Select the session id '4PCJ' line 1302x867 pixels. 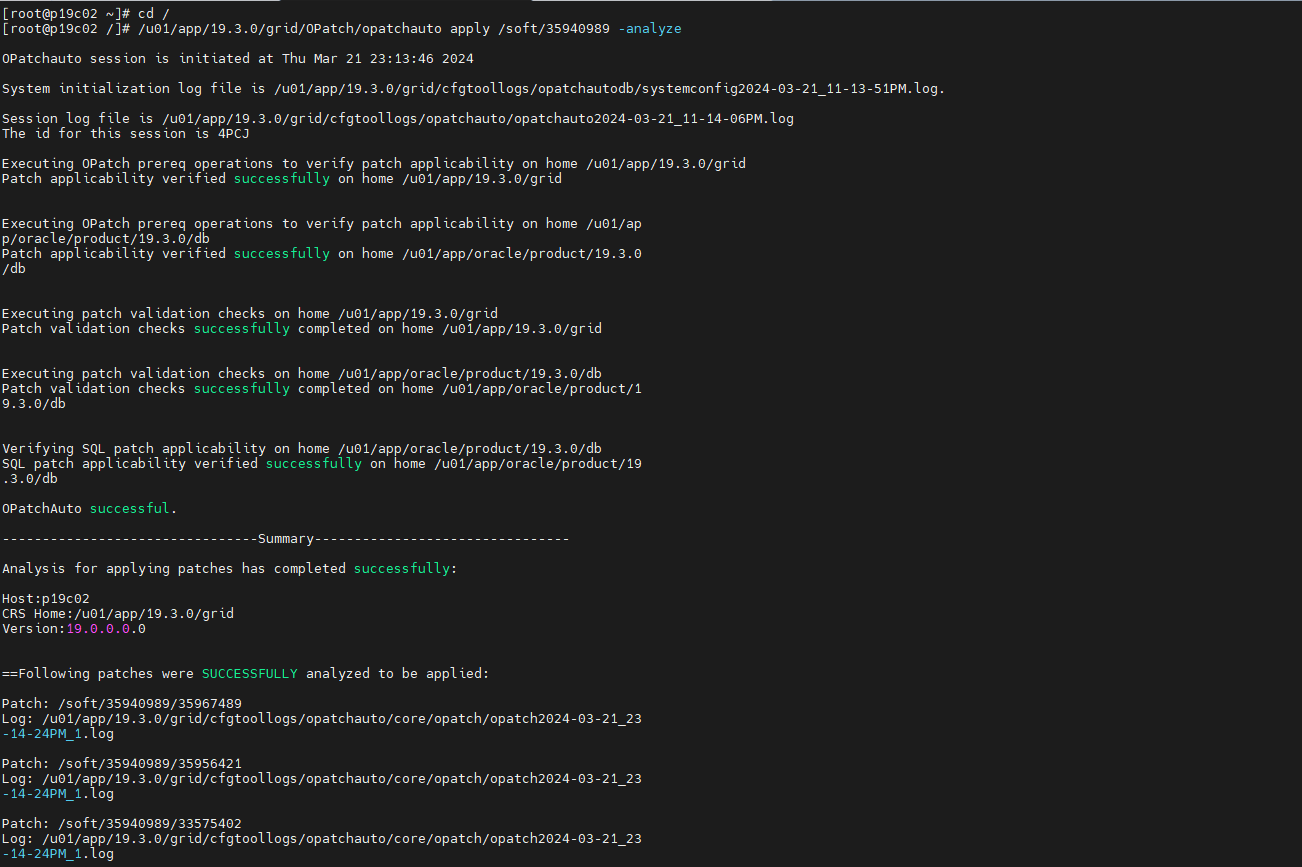coord(126,134)
